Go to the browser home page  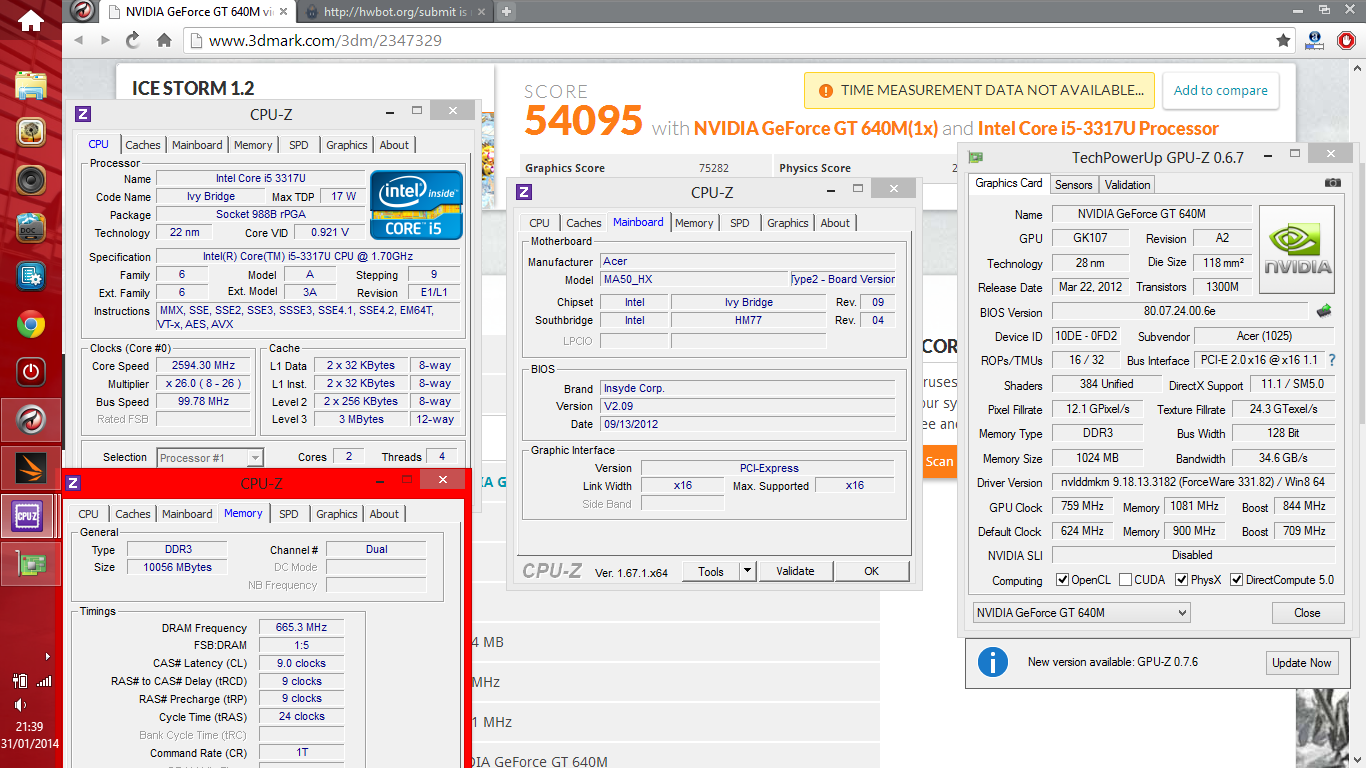click(164, 41)
